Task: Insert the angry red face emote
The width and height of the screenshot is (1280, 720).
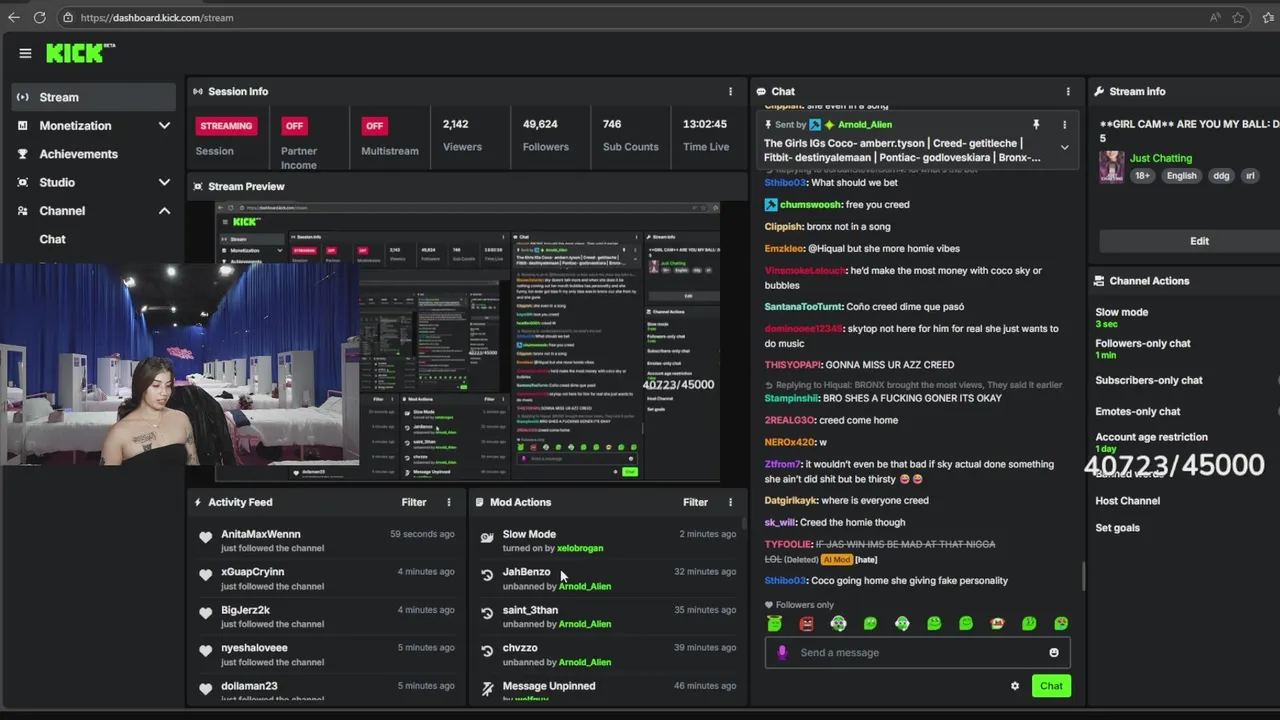Action: pyautogui.click(x=806, y=623)
